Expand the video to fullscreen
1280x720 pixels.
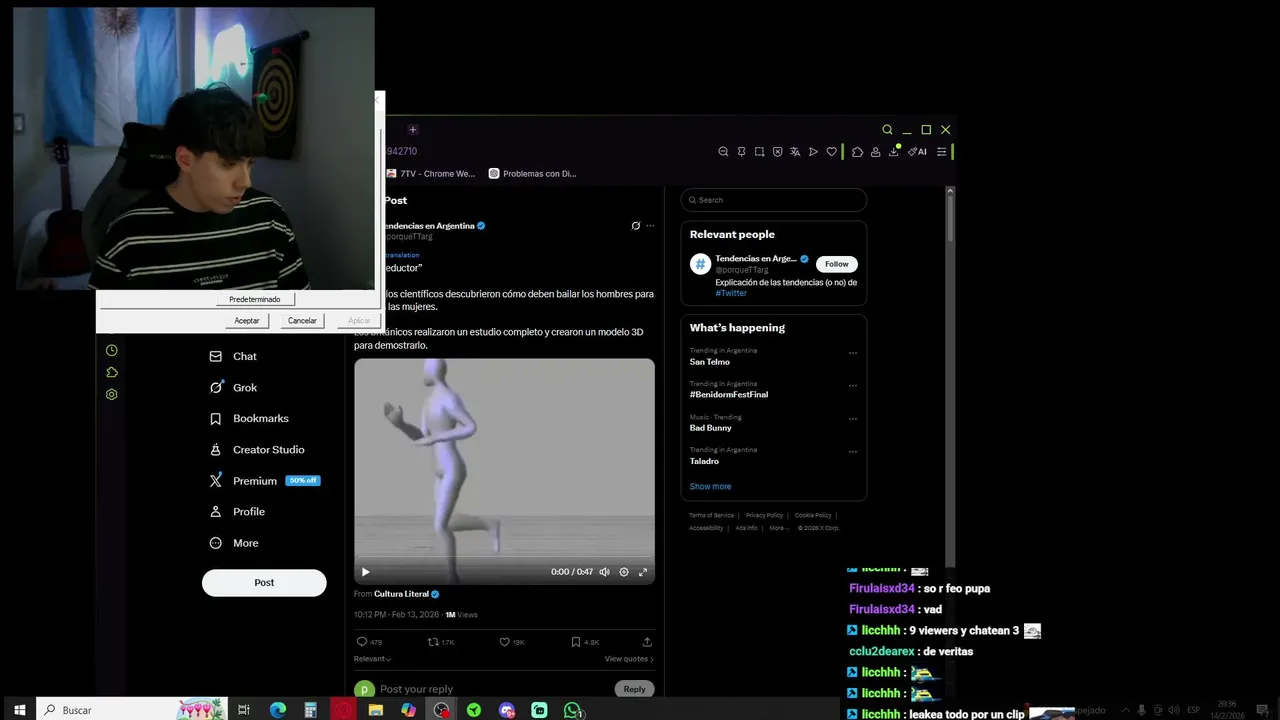tap(643, 572)
